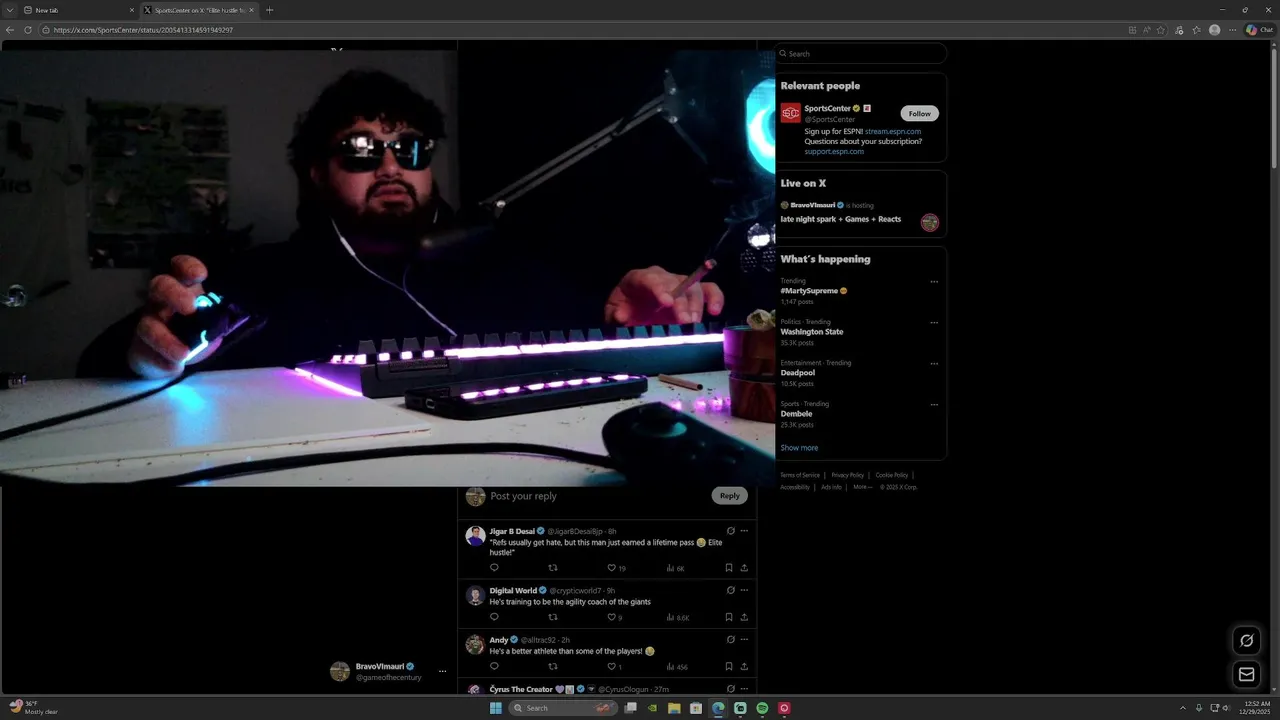This screenshot has height=720, width=1280.
Task: Open the Grok icon on Jigar B Desai's comment
Action: coord(730,531)
